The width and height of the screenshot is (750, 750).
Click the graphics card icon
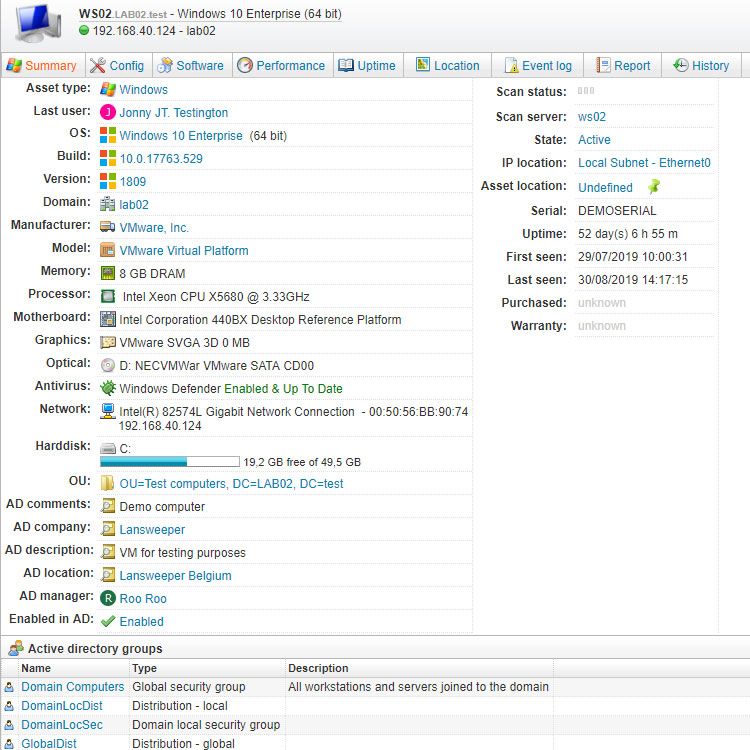pos(108,342)
